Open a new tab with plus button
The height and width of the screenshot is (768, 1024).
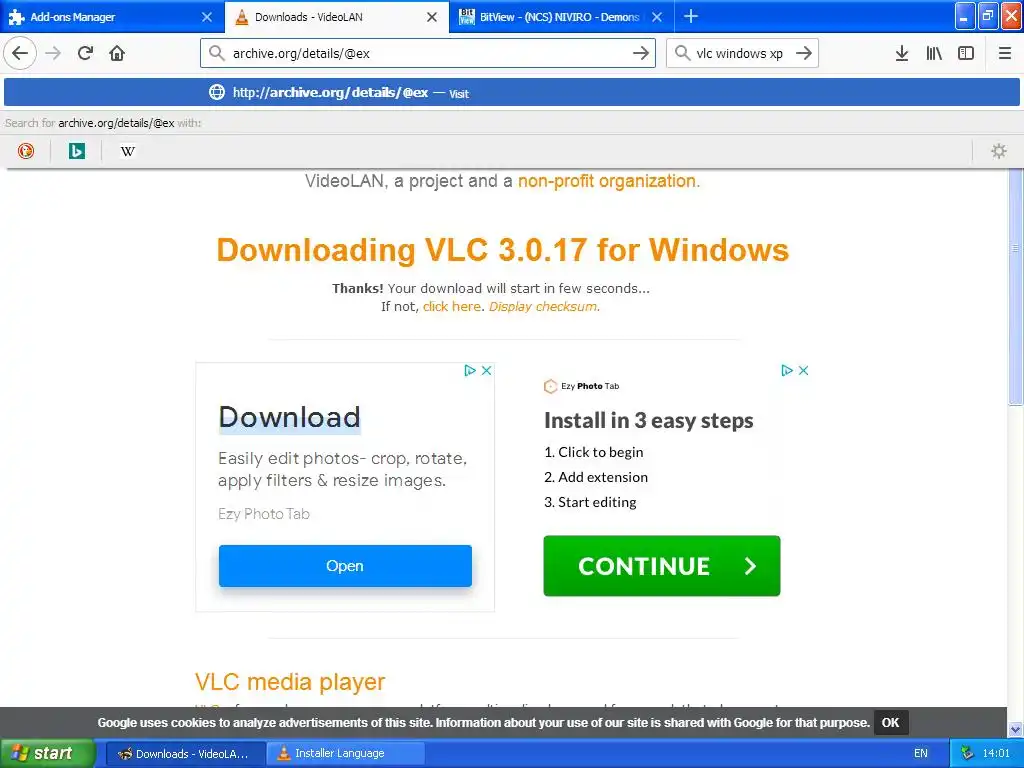691,16
